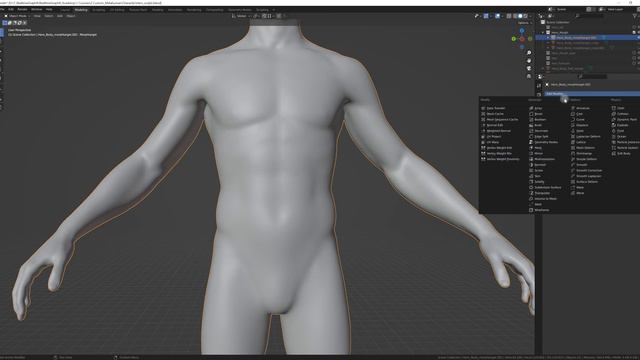640x360 pixels.
Task: Switch perspective/orthographic grid gizmo icon
Action: [529, 76]
